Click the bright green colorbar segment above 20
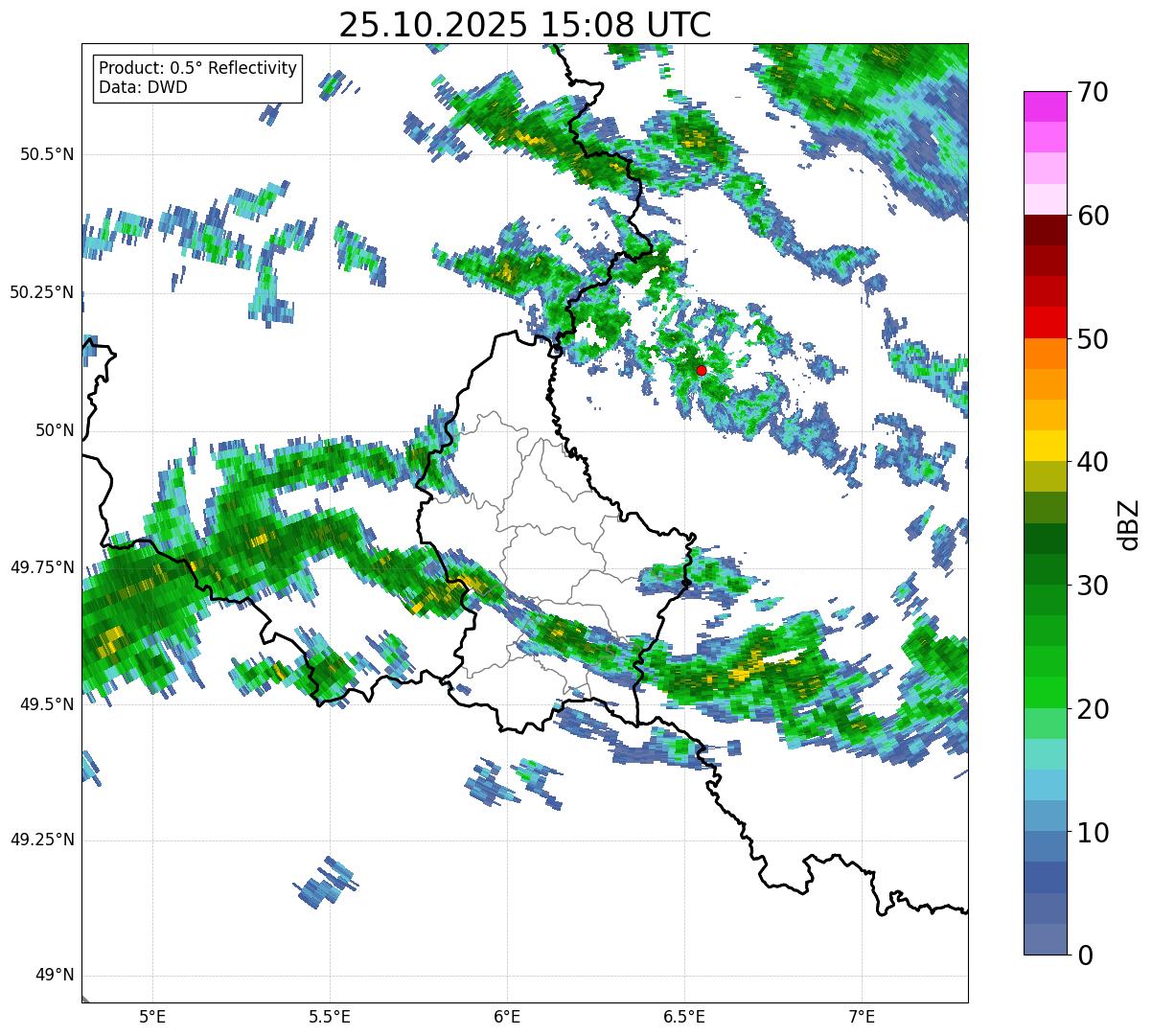Viewport: 1152px width, 1036px height. tap(1045, 693)
